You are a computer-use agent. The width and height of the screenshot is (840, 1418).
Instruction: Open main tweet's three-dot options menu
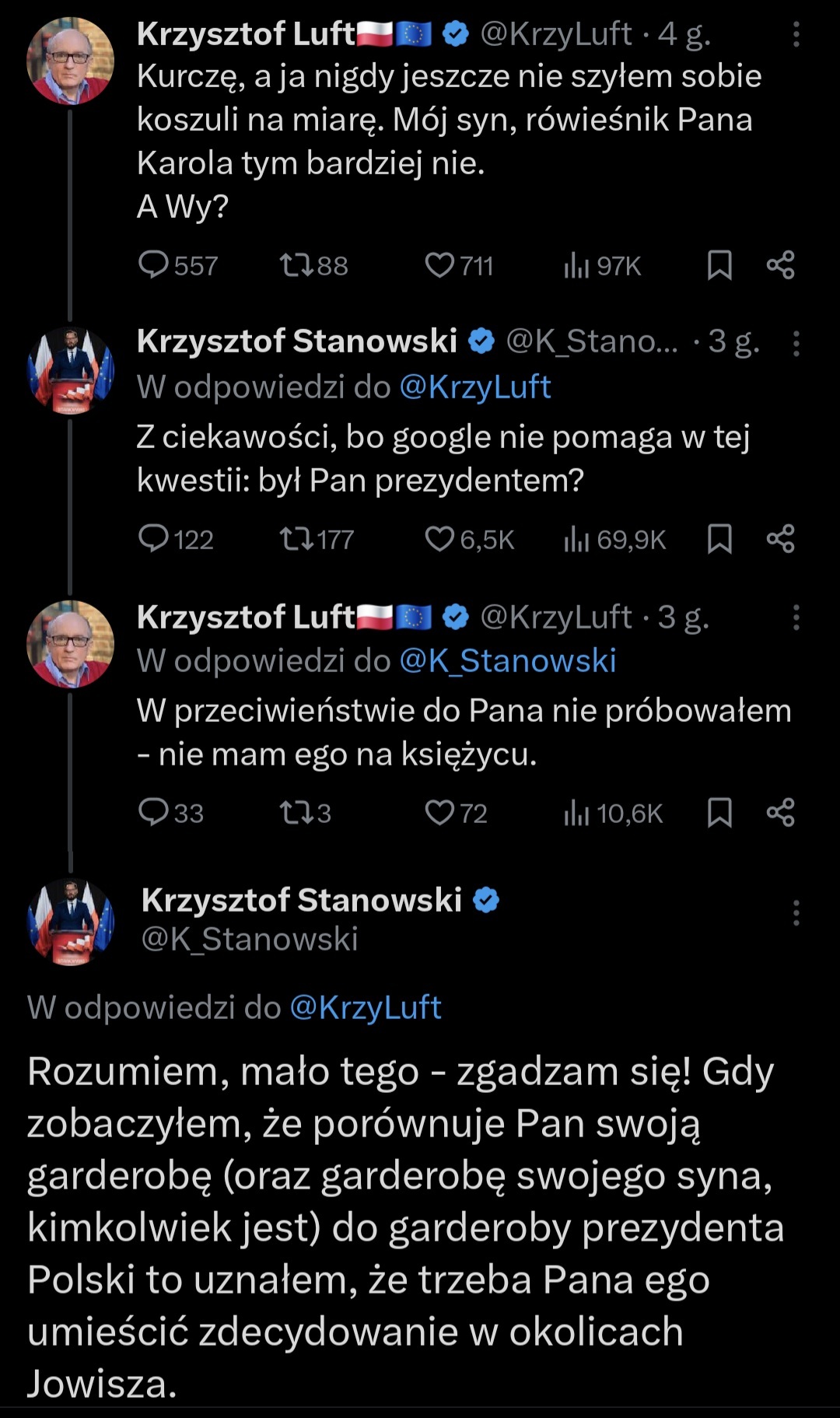796,913
